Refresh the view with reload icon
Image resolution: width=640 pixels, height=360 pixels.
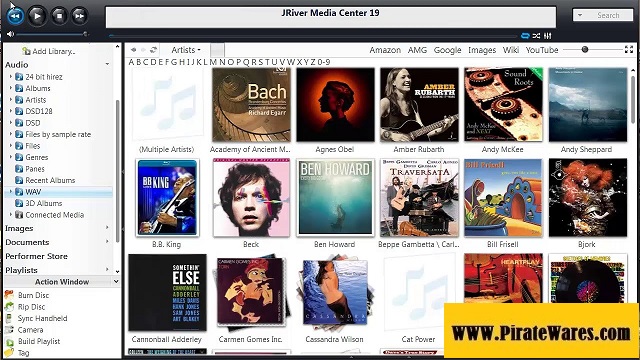(x=153, y=50)
